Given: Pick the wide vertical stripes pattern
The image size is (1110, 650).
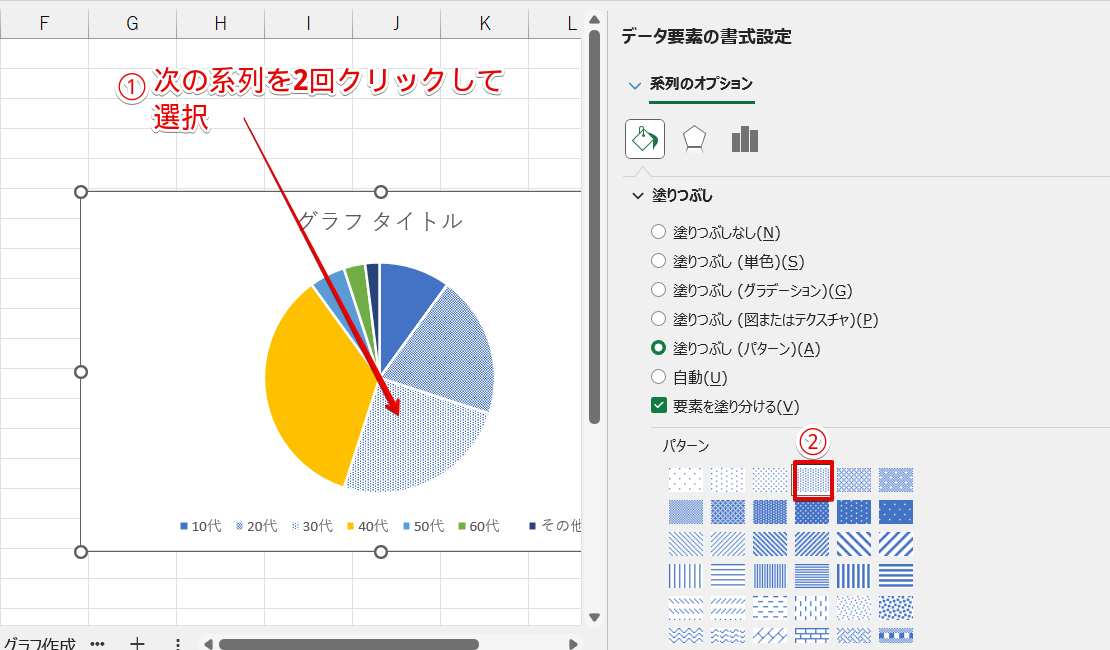Looking at the screenshot, I should pyautogui.click(x=854, y=576).
